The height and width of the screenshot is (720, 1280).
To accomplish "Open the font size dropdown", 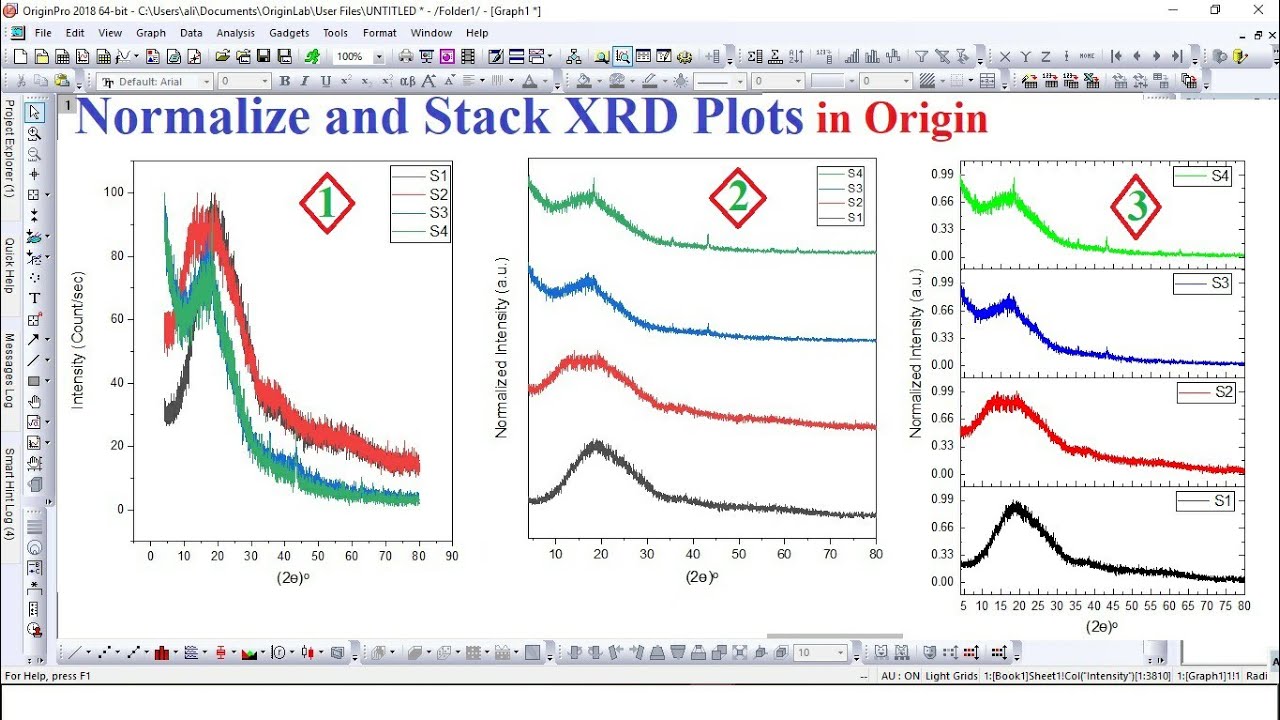I will [x=265, y=82].
